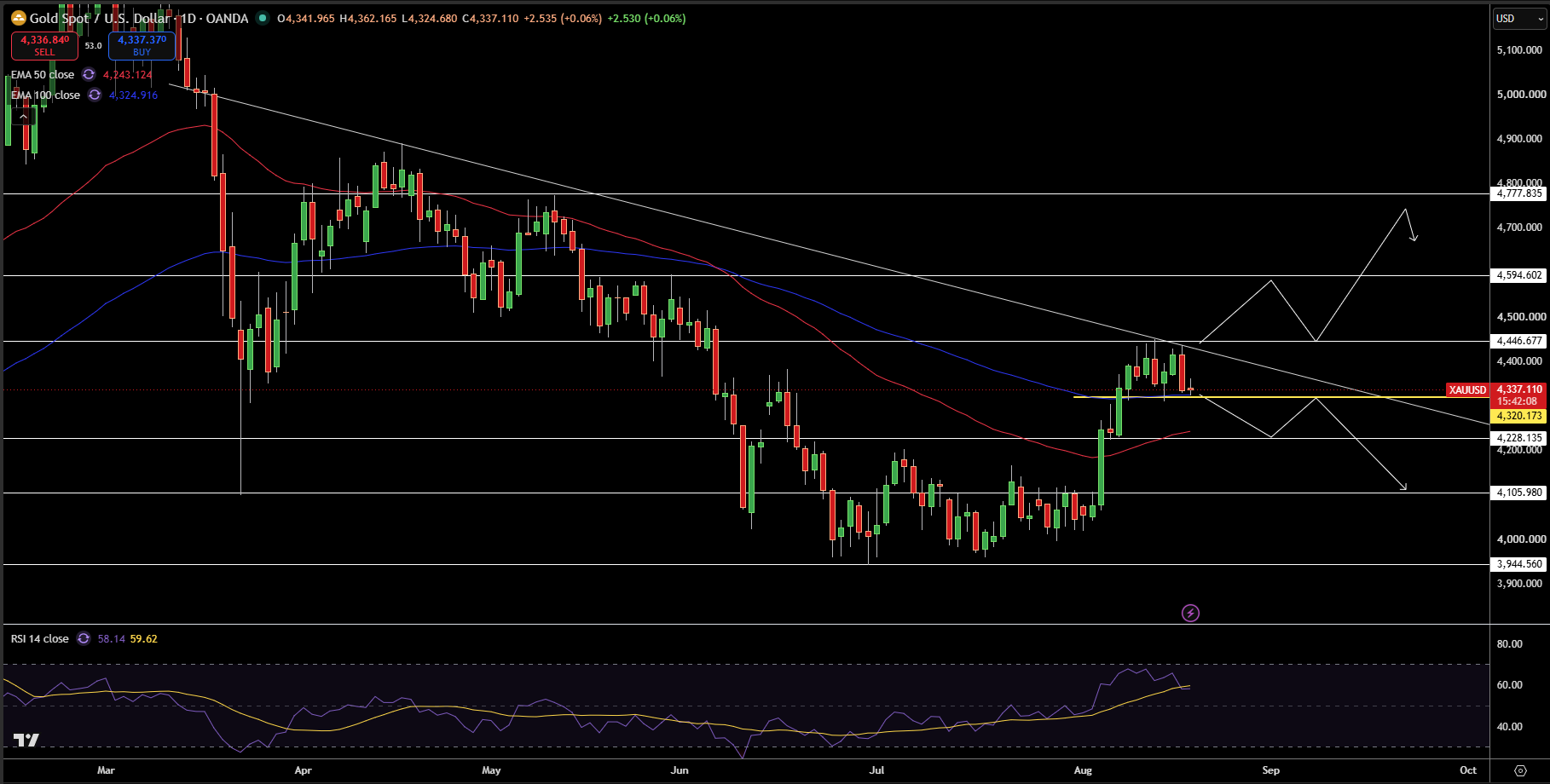Select the RSI 14 close legend label
Image resolution: width=1550 pixels, height=784 pixels.
click(x=40, y=639)
